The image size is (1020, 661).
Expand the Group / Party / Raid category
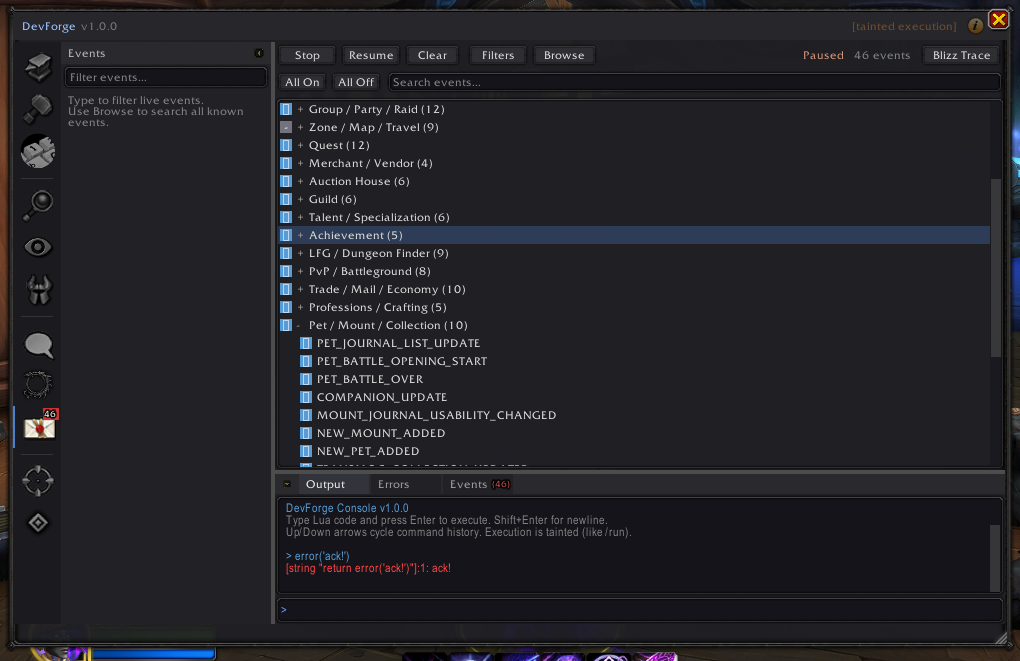(301, 109)
